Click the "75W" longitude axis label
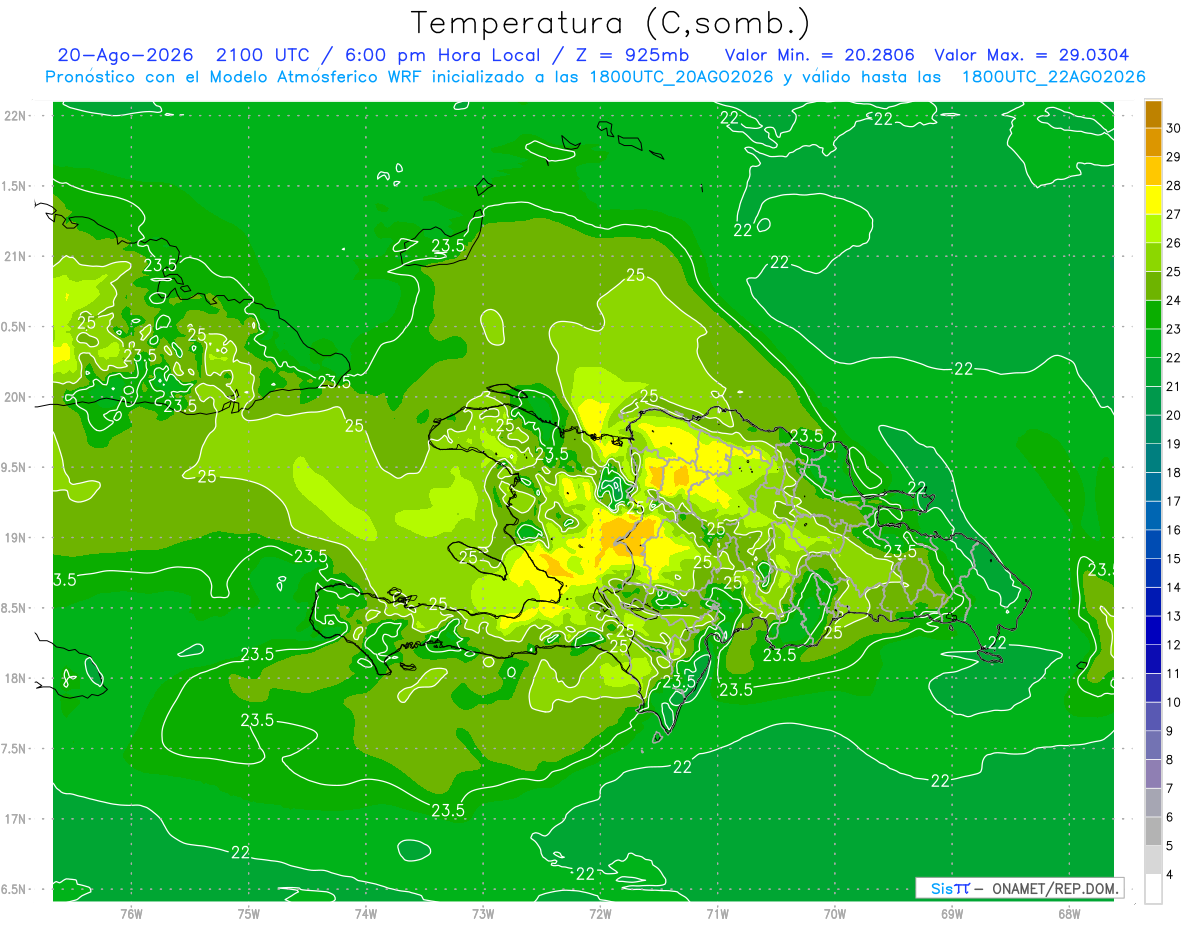1200x927 pixels. [x=248, y=914]
